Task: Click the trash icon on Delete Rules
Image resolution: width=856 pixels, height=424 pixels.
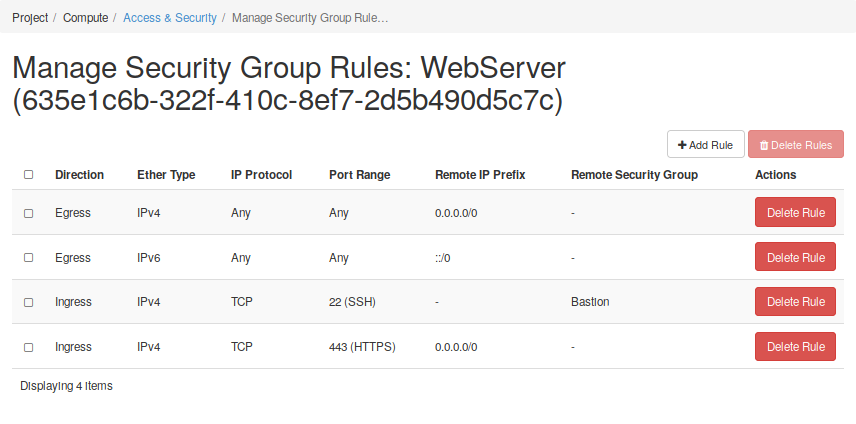Action: point(764,145)
